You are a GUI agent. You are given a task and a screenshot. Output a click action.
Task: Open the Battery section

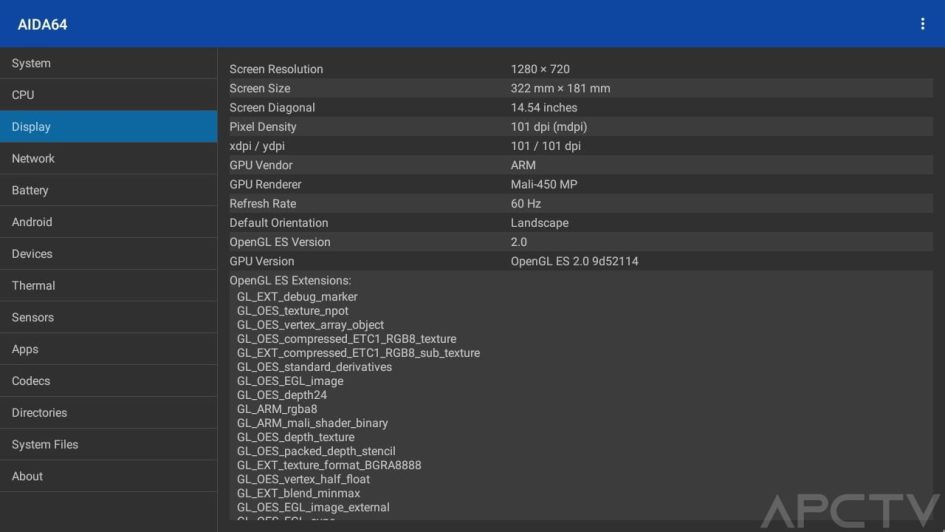(x=108, y=190)
